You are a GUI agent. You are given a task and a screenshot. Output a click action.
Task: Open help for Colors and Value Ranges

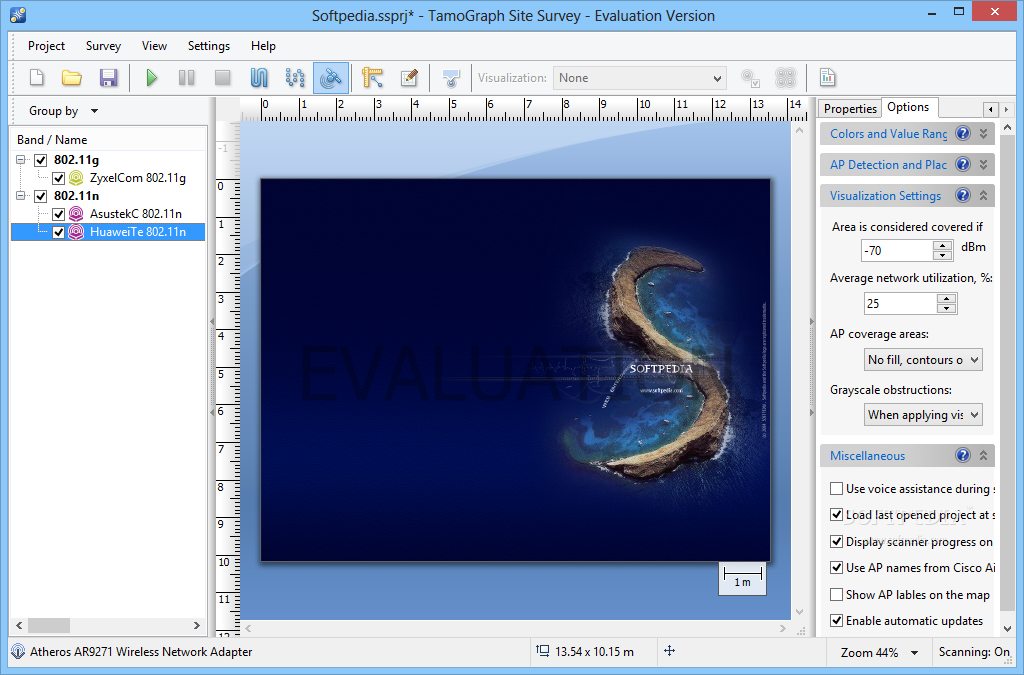[963, 133]
